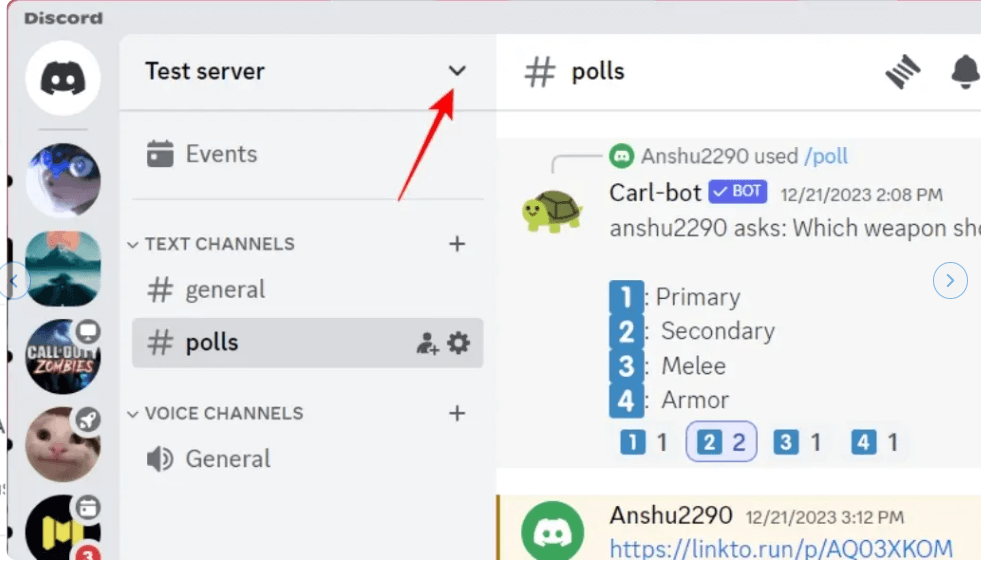Open Discord home direct messages icon
985x572 pixels.
[x=63, y=79]
